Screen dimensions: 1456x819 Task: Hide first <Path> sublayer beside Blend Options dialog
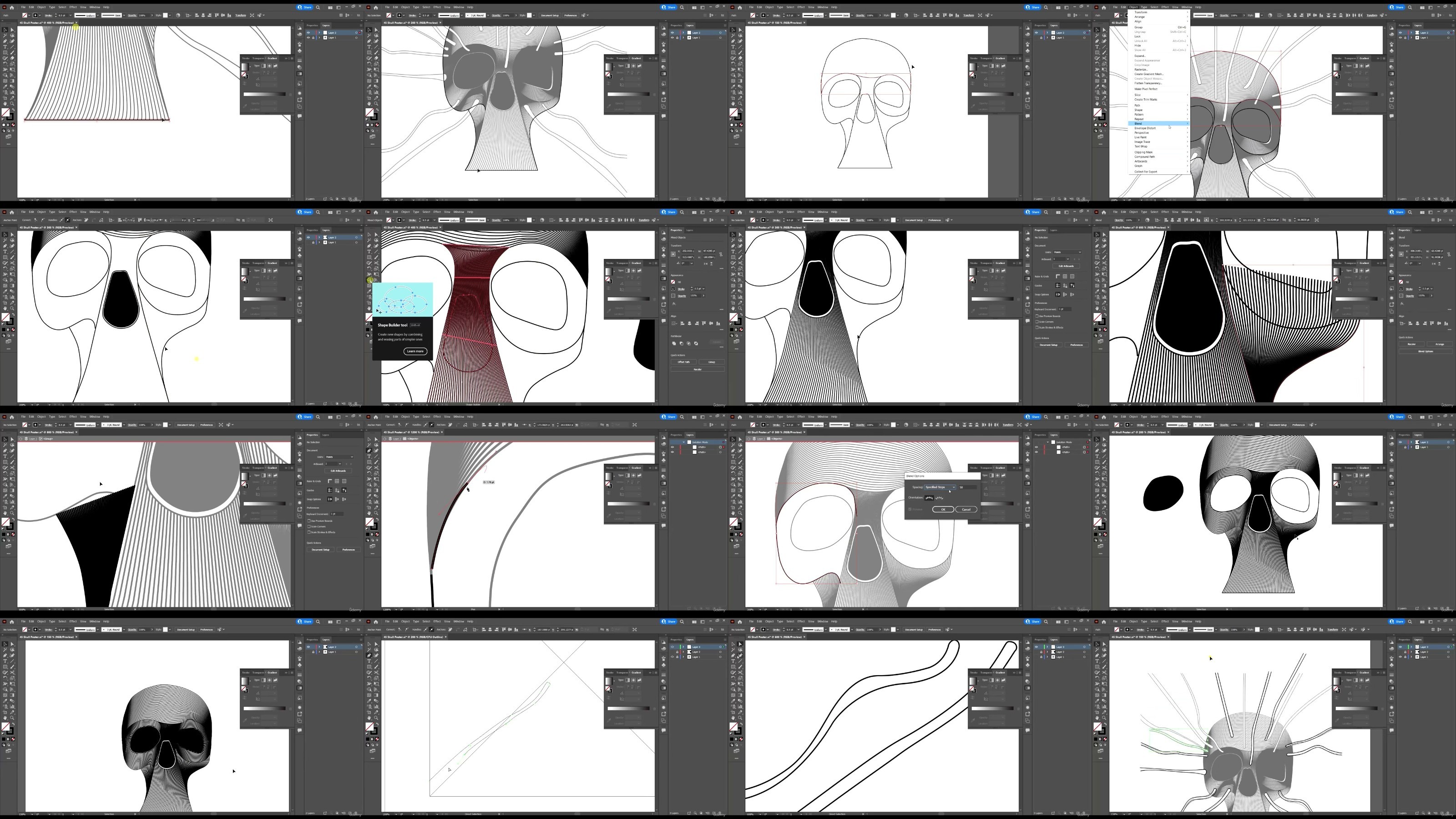click(1036, 447)
